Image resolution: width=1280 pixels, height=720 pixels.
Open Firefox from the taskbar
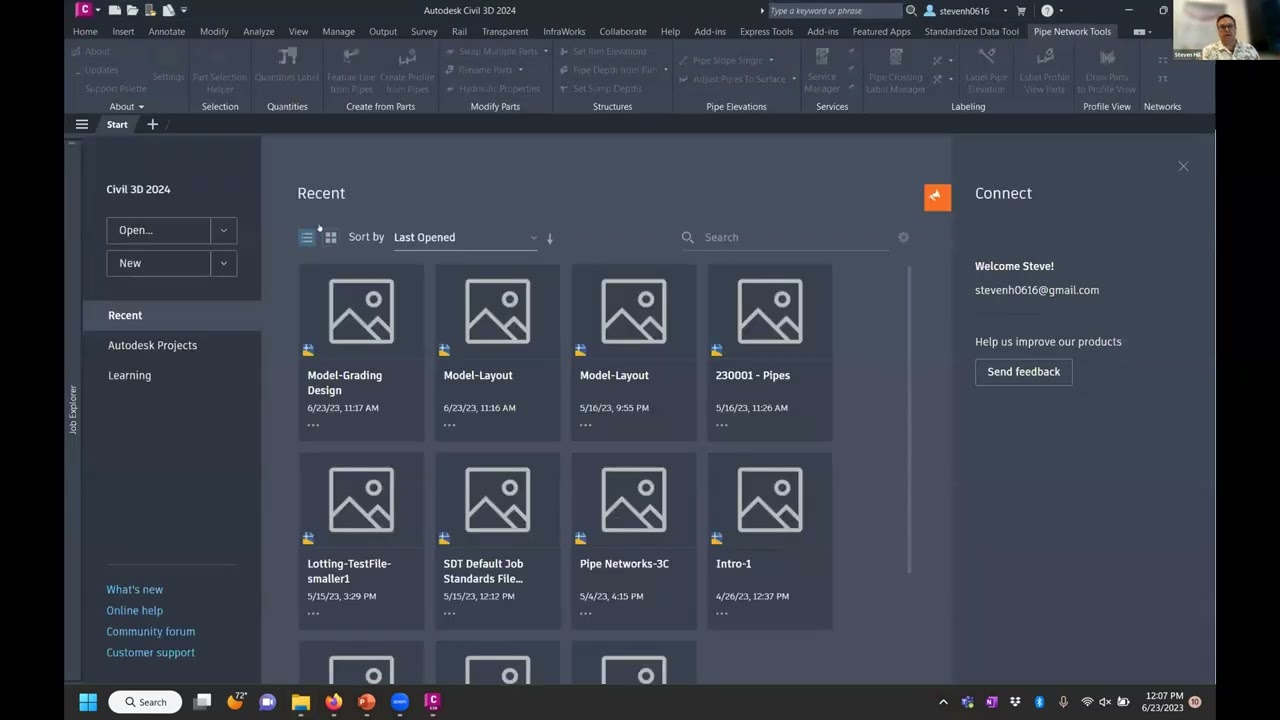333,702
